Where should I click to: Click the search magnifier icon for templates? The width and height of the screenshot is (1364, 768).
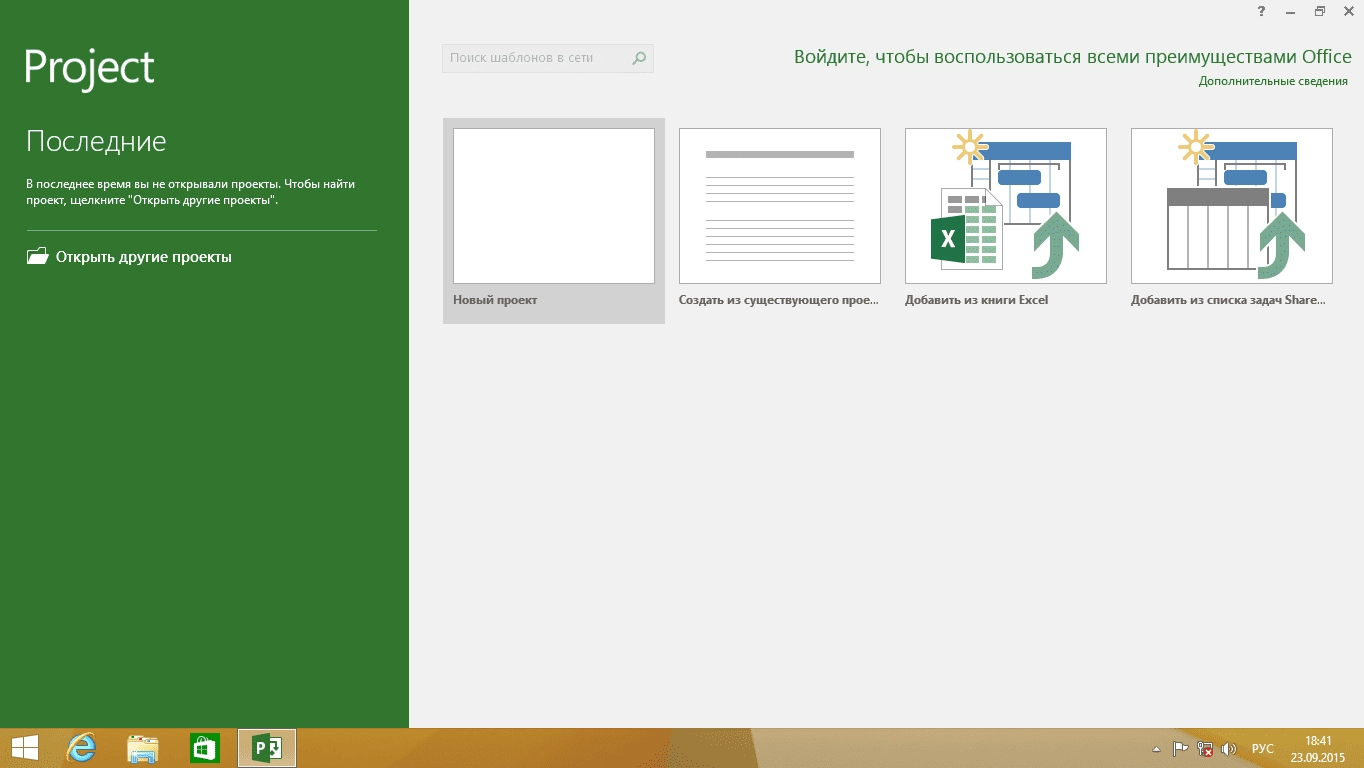639,58
